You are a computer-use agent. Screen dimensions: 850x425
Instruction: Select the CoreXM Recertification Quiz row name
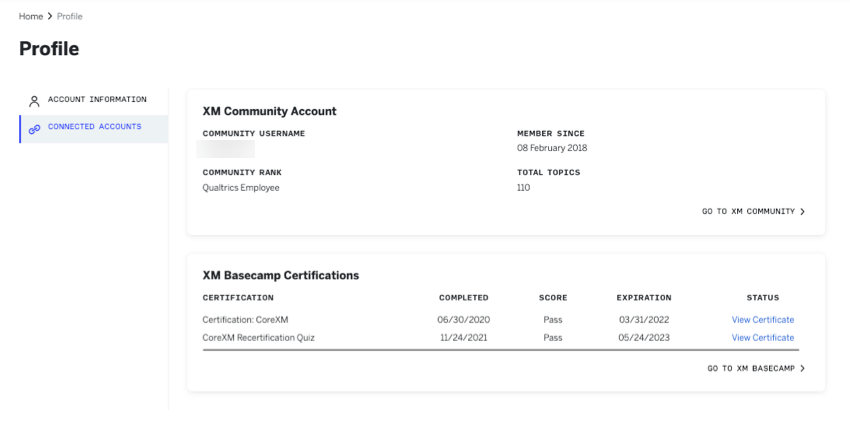259,338
